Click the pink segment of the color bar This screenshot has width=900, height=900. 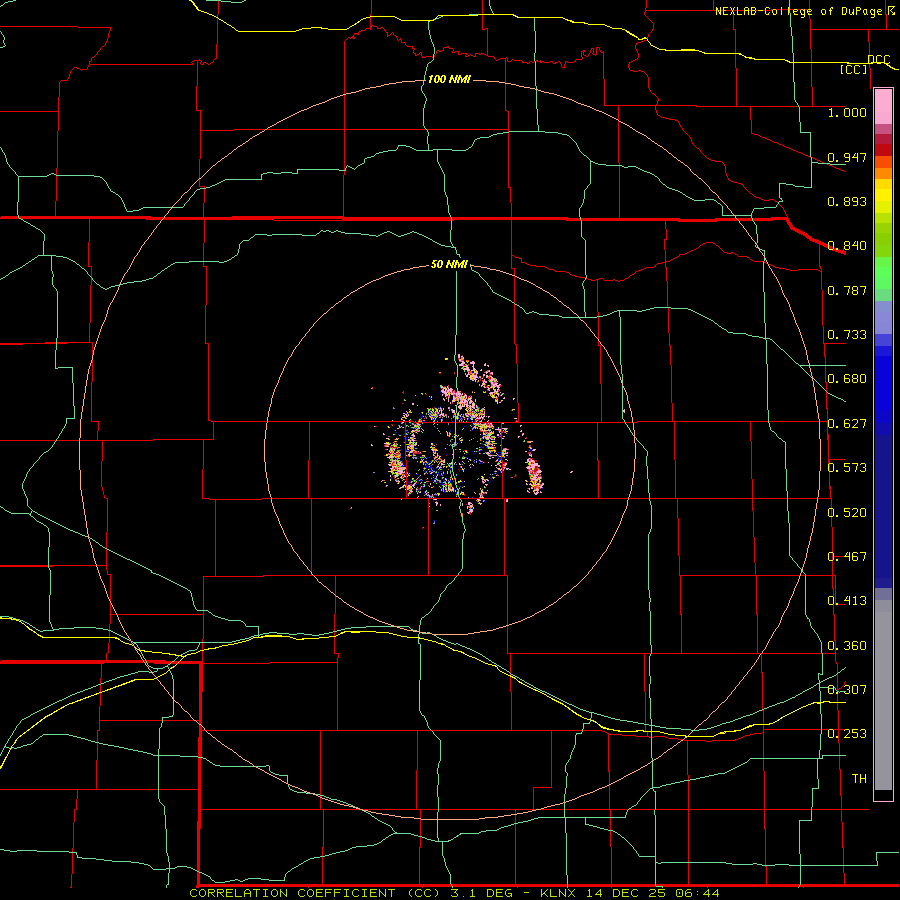[x=883, y=107]
